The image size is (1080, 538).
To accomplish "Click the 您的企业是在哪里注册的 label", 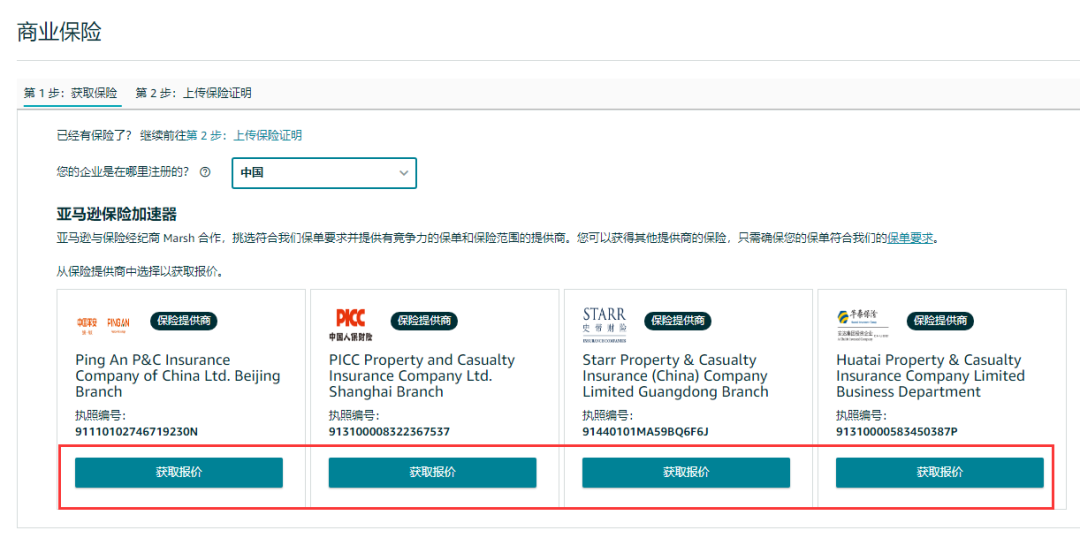I will (123, 173).
